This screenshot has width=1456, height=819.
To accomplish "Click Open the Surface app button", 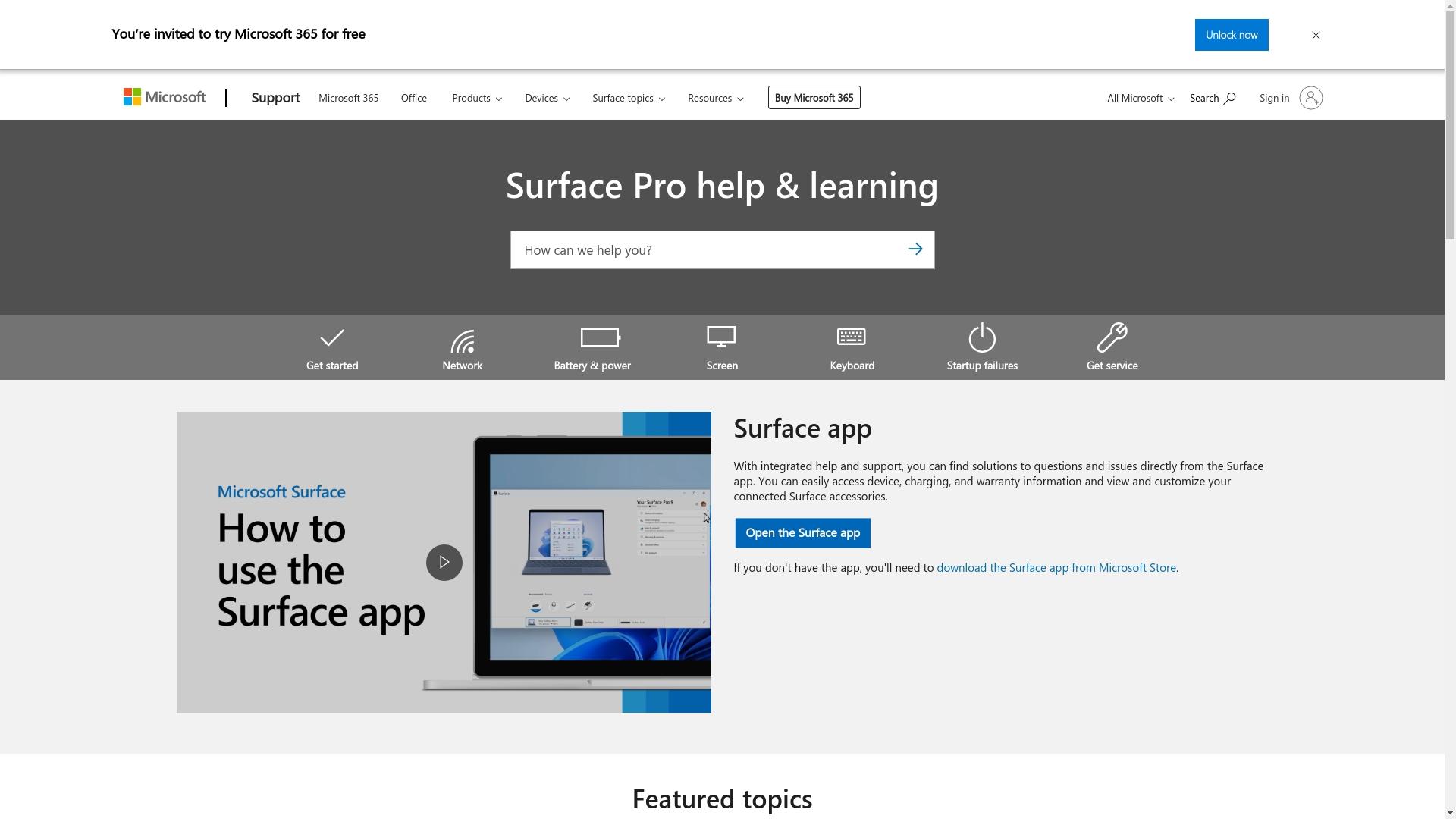I will pyautogui.click(x=802, y=533).
